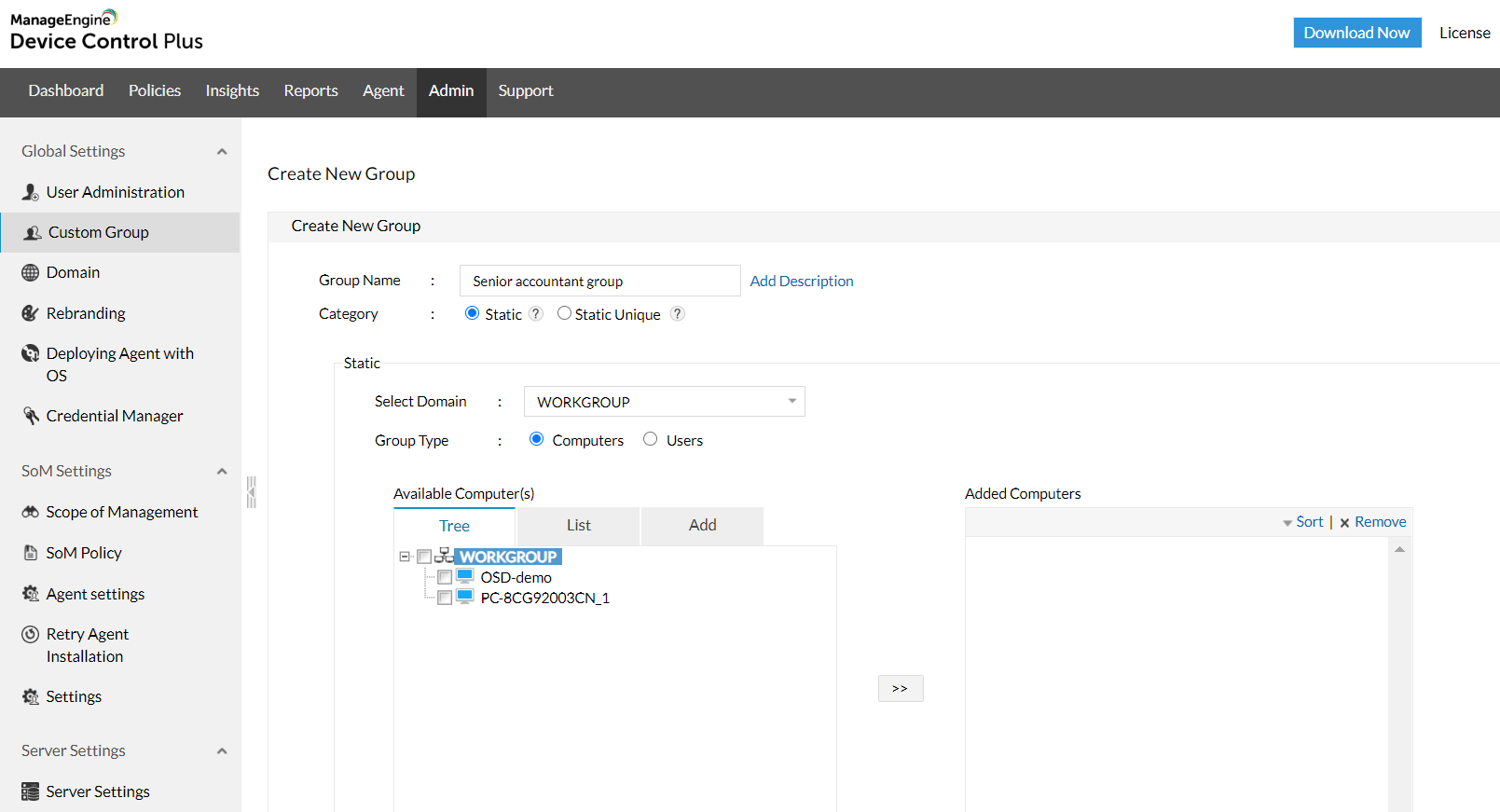Image resolution: width=1500 pixels, height=812 pixels.
Task: Click the Download Now button
Action: click(1356, 33)
